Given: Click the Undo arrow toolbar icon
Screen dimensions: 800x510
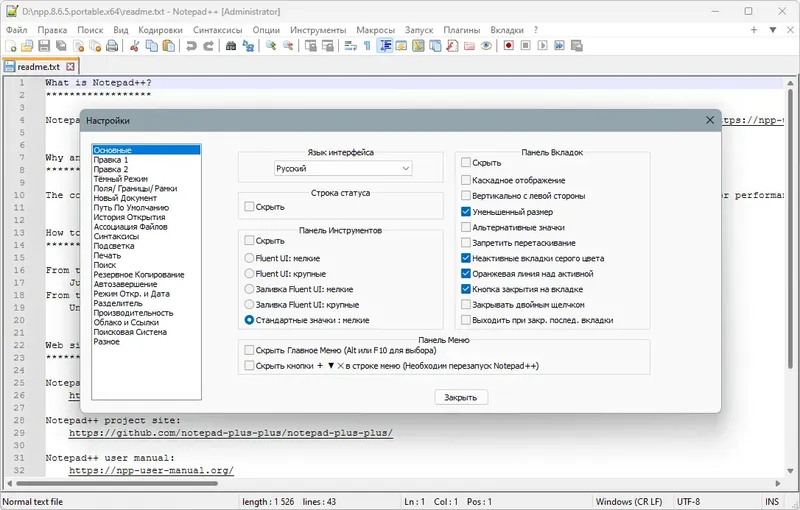Looking at the screenshot, I should coord(191,46).
